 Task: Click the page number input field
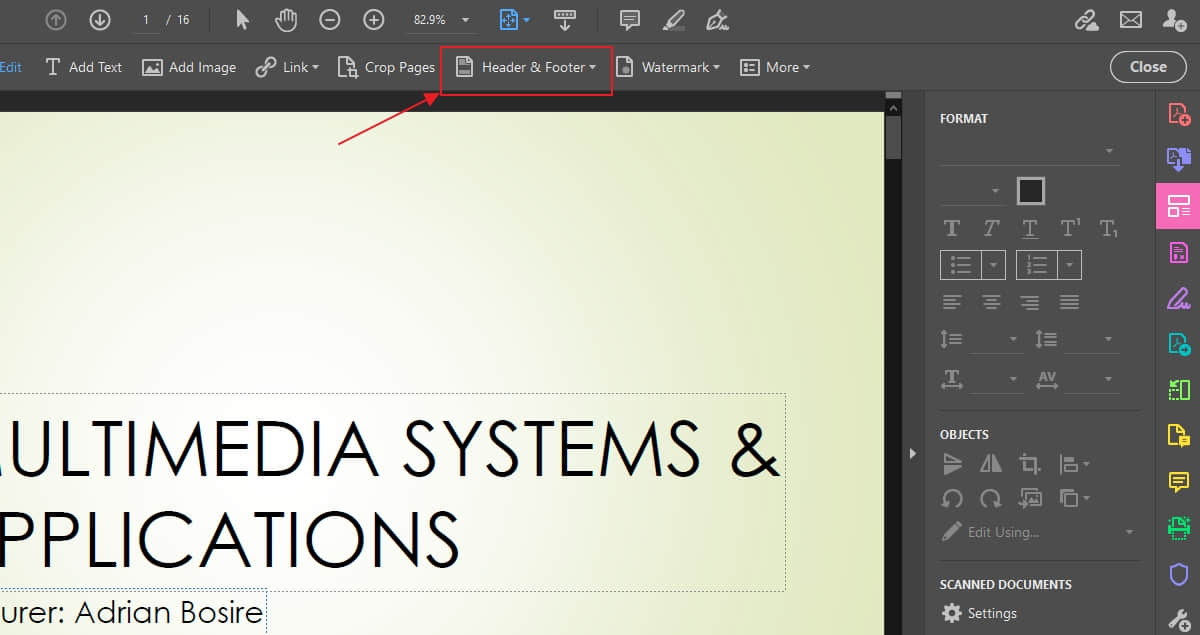(145, 20)
